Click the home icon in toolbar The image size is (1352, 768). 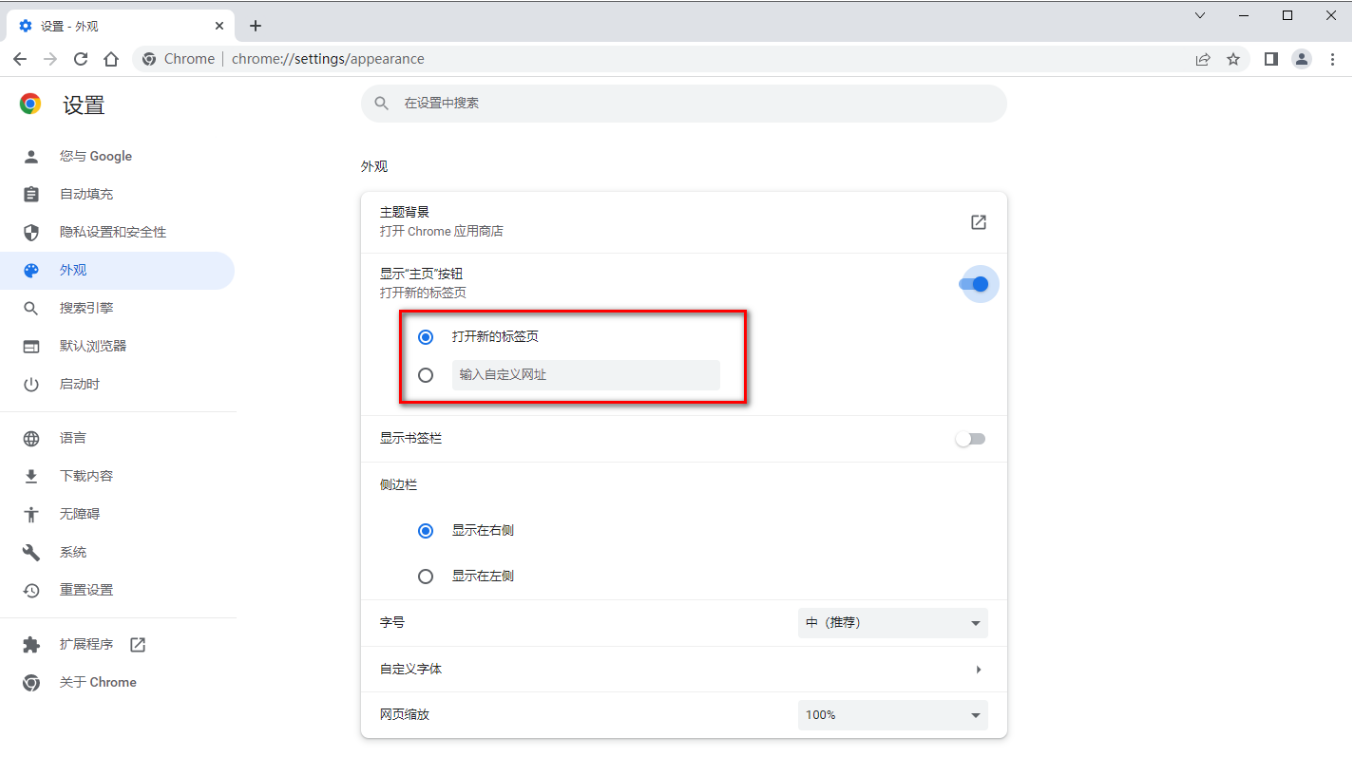tap(111, 59)
